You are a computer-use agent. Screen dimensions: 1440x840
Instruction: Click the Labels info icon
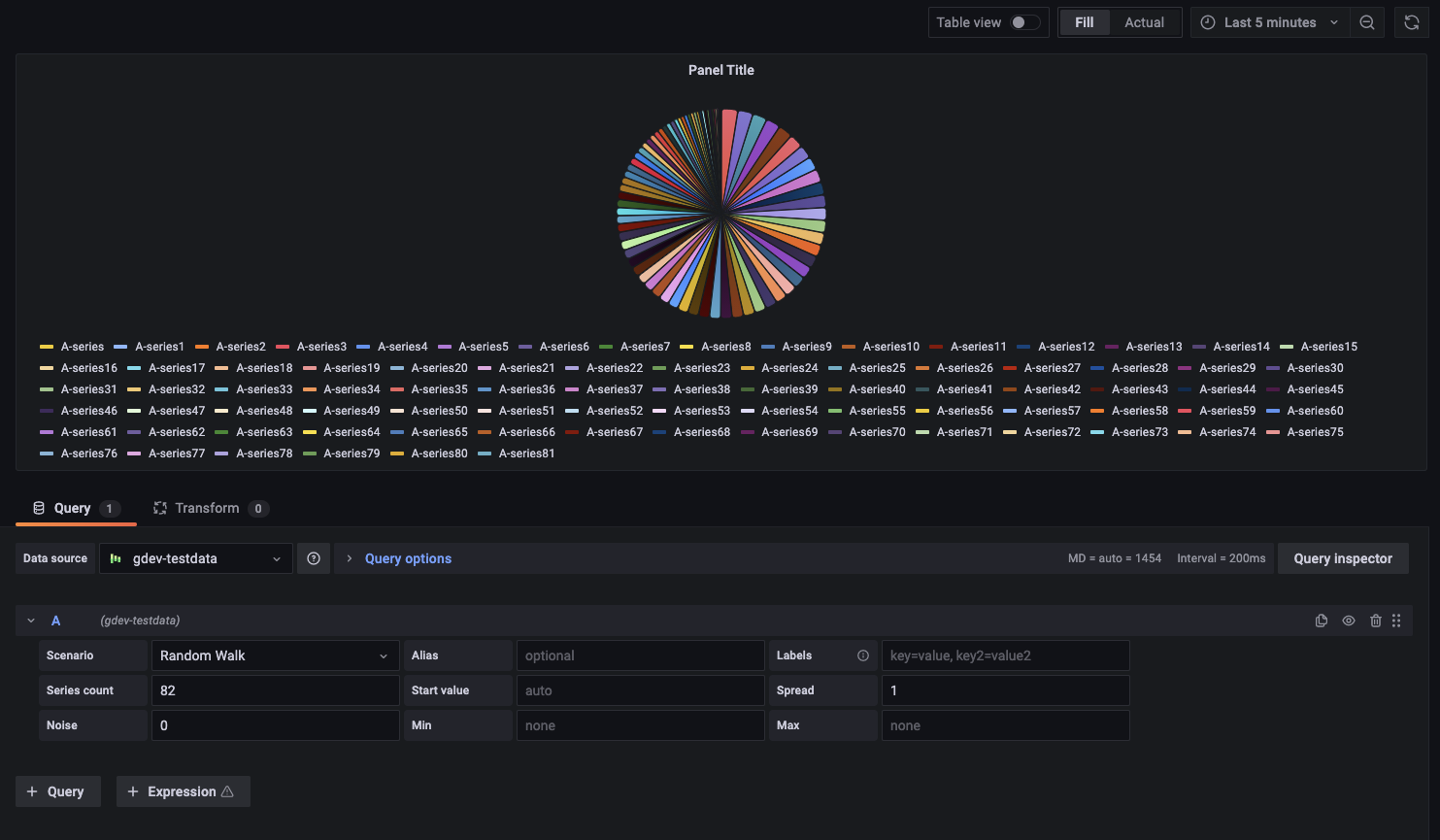[862, 655]
